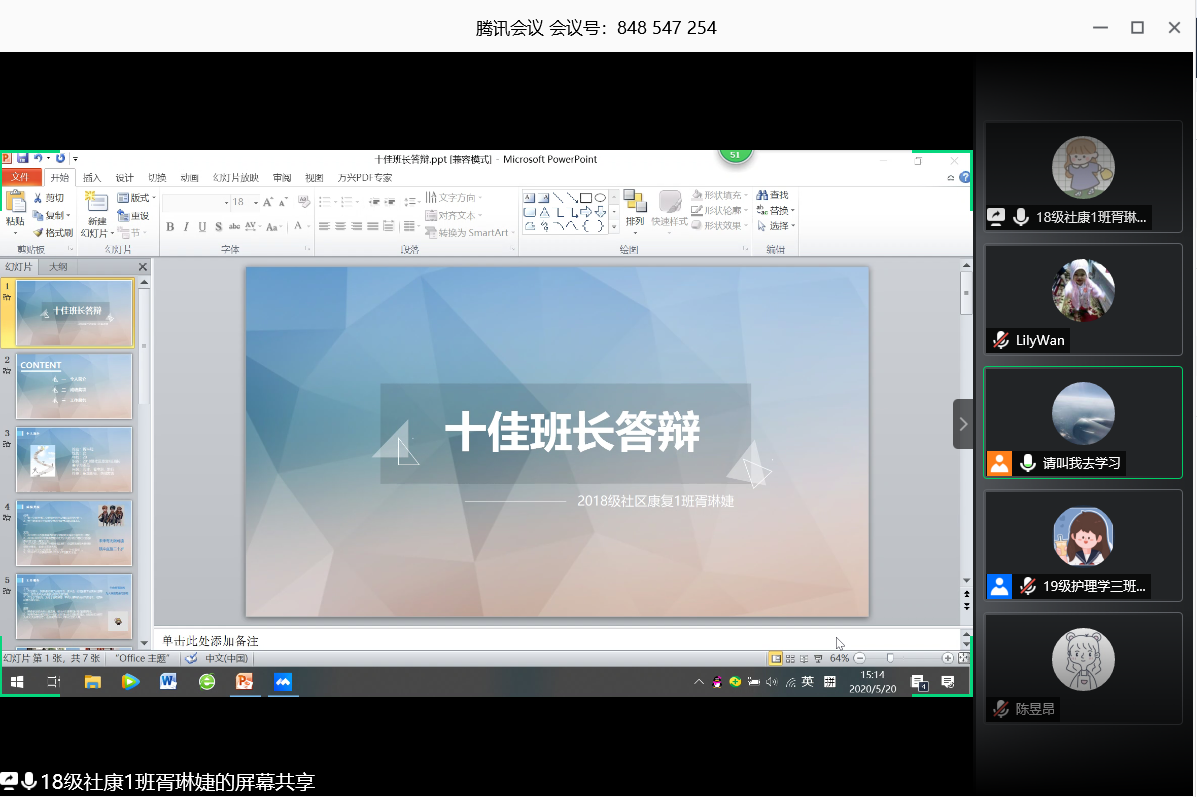Select the CONTENT slide thumbnail
The height and width of the screenshot is (797, 1197).
point(74,385)
